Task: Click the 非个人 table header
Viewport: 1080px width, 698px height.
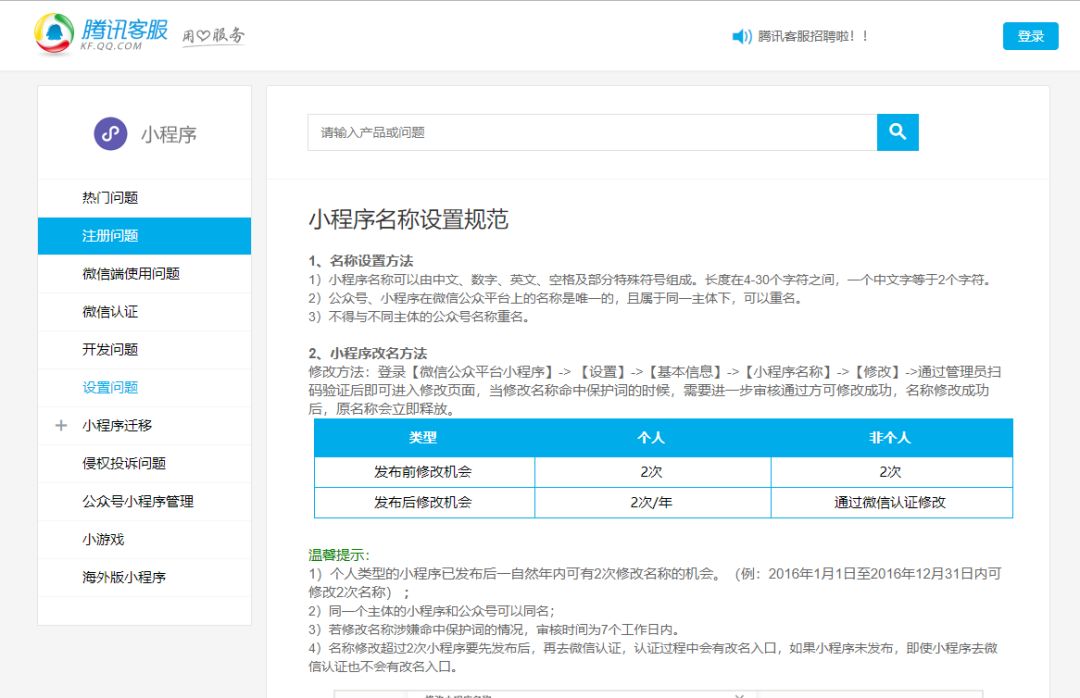Action: [x=890, y=438]
